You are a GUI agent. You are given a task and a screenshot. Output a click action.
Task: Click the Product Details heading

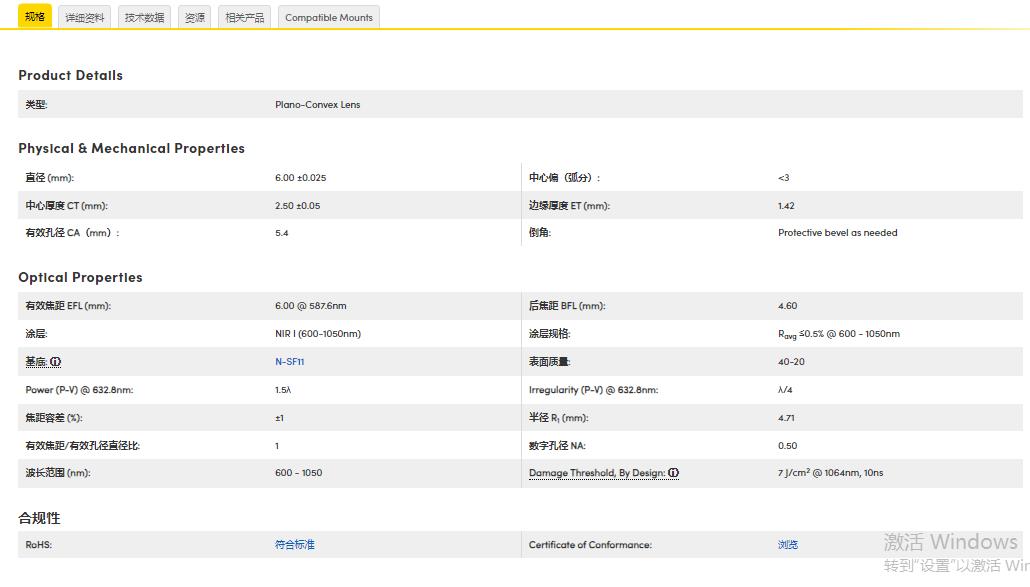click(70, 75)
